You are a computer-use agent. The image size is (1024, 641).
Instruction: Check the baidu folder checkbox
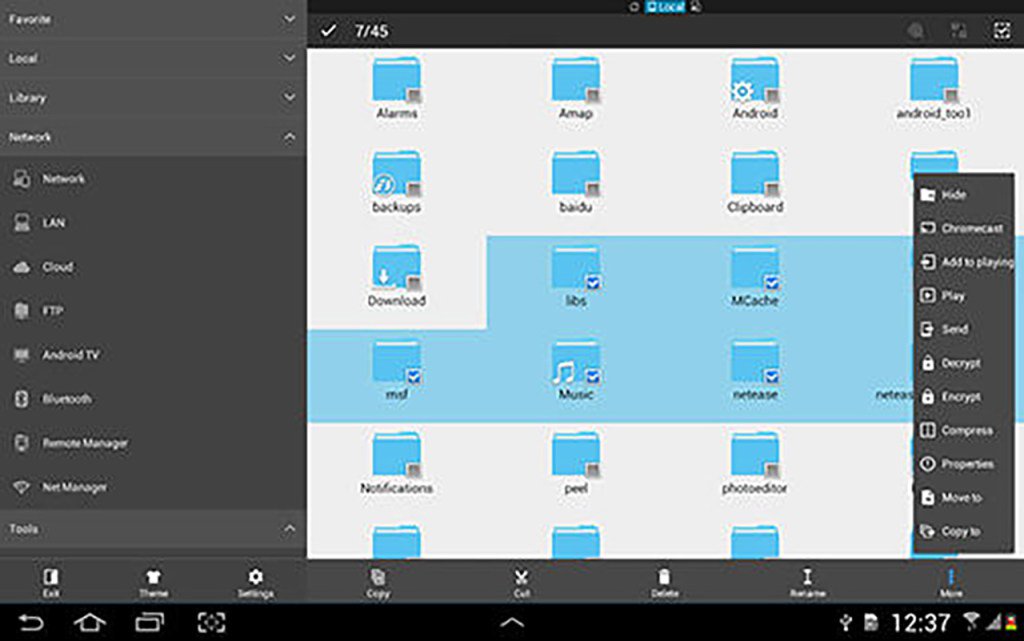593,189
